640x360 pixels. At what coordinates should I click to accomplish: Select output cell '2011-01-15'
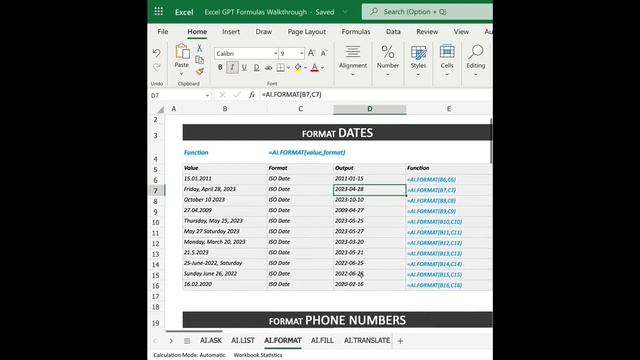point(369,179)
